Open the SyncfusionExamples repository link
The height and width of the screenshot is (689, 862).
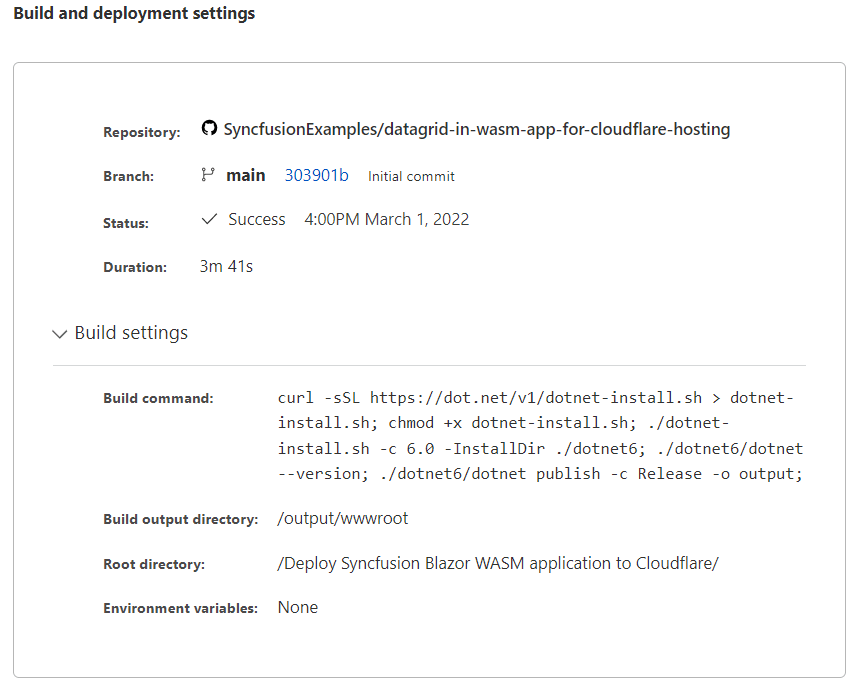(476, 129)
